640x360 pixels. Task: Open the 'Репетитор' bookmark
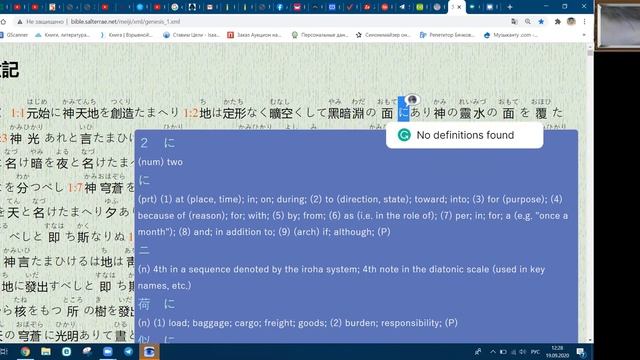point(447,35)
